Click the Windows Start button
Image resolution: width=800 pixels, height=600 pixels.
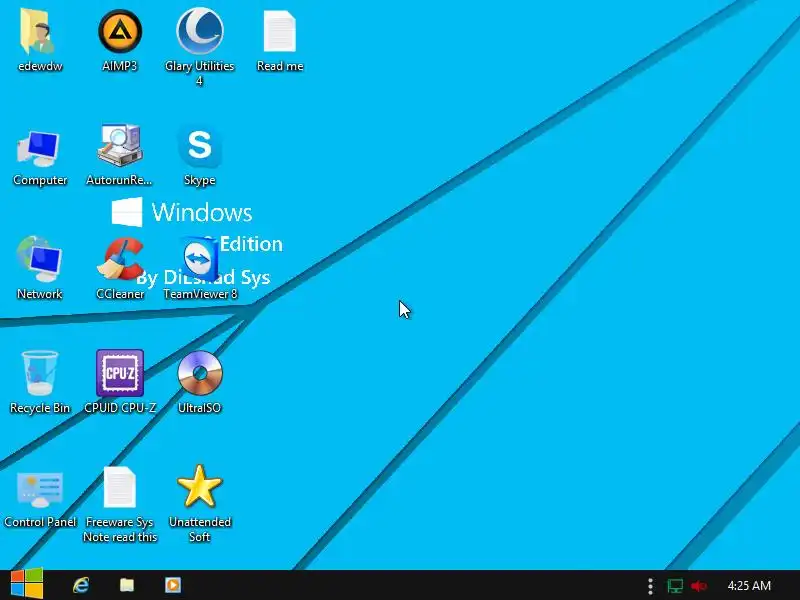27,584
